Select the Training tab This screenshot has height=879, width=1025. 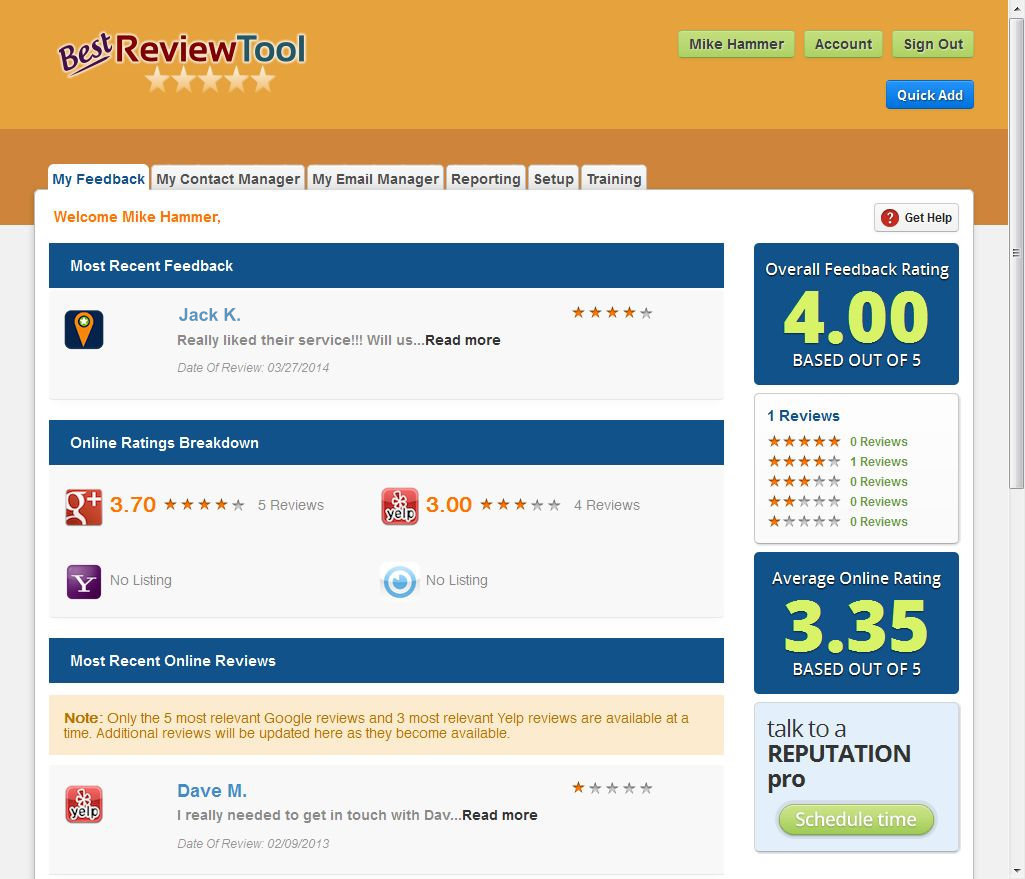[x=613, y=179]
